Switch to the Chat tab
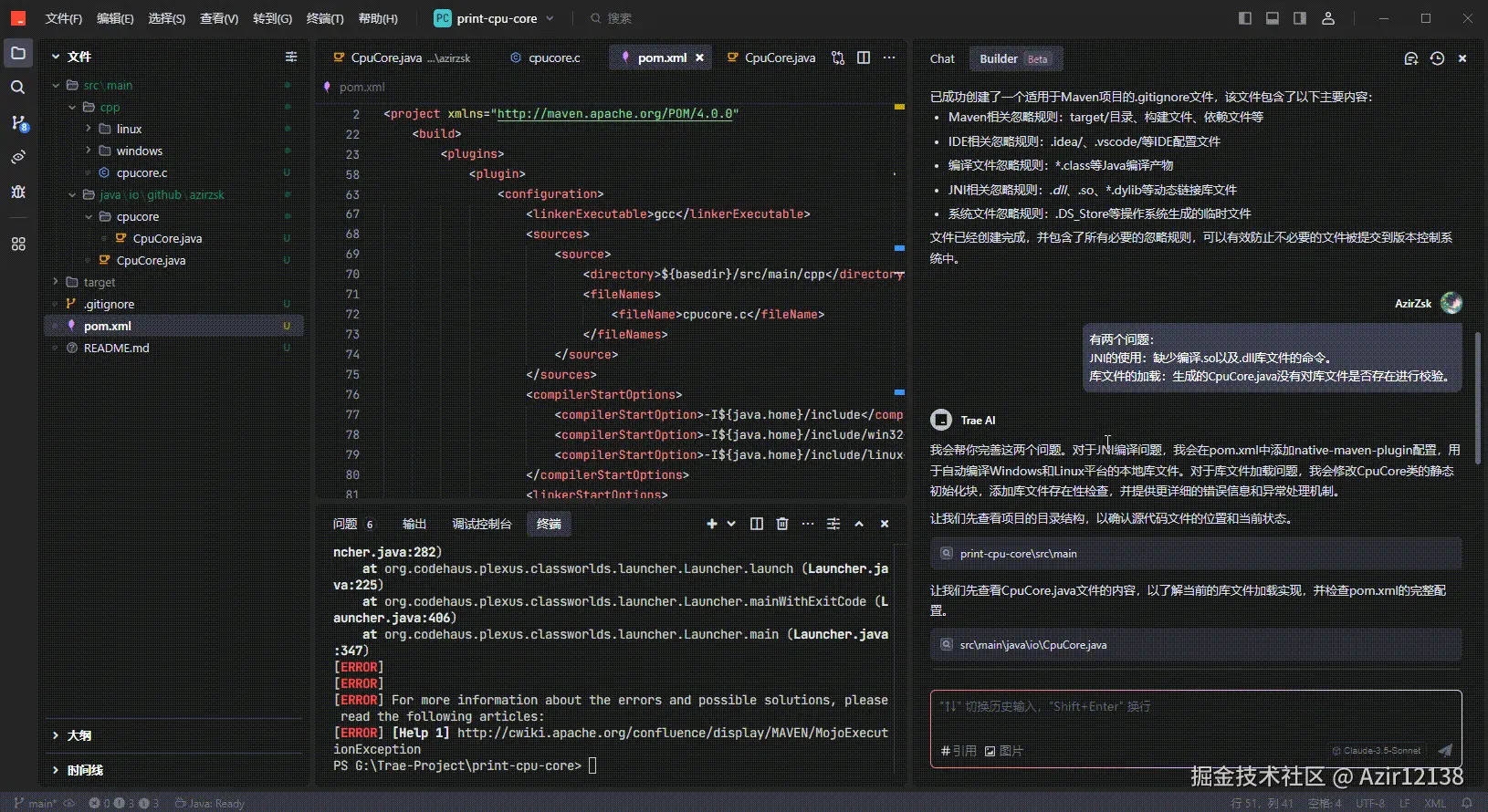The width and height of the screenshot is (1488, 812). [x=942, y=58]
